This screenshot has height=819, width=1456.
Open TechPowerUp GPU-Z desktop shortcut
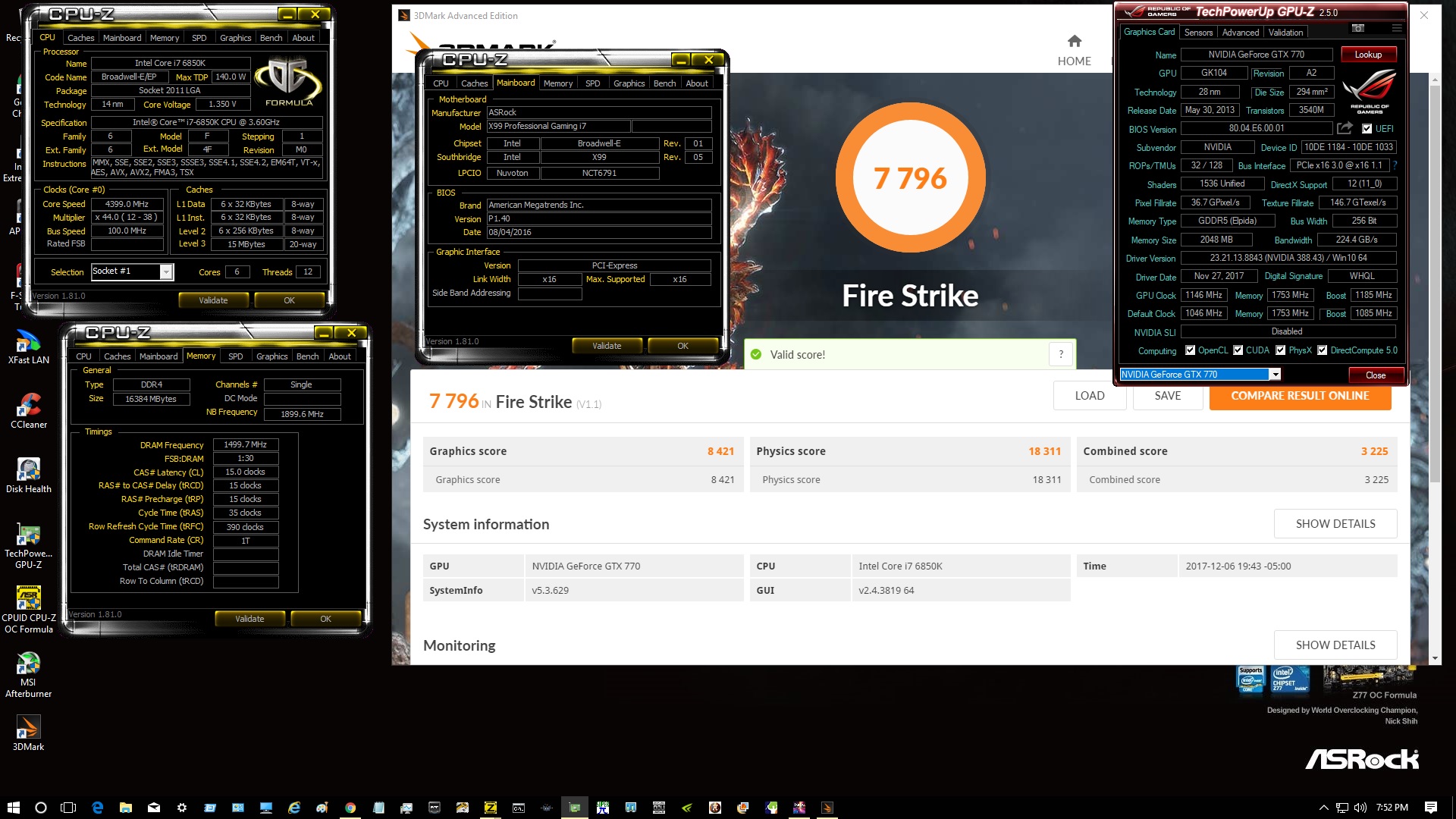[x=29, y=546]
